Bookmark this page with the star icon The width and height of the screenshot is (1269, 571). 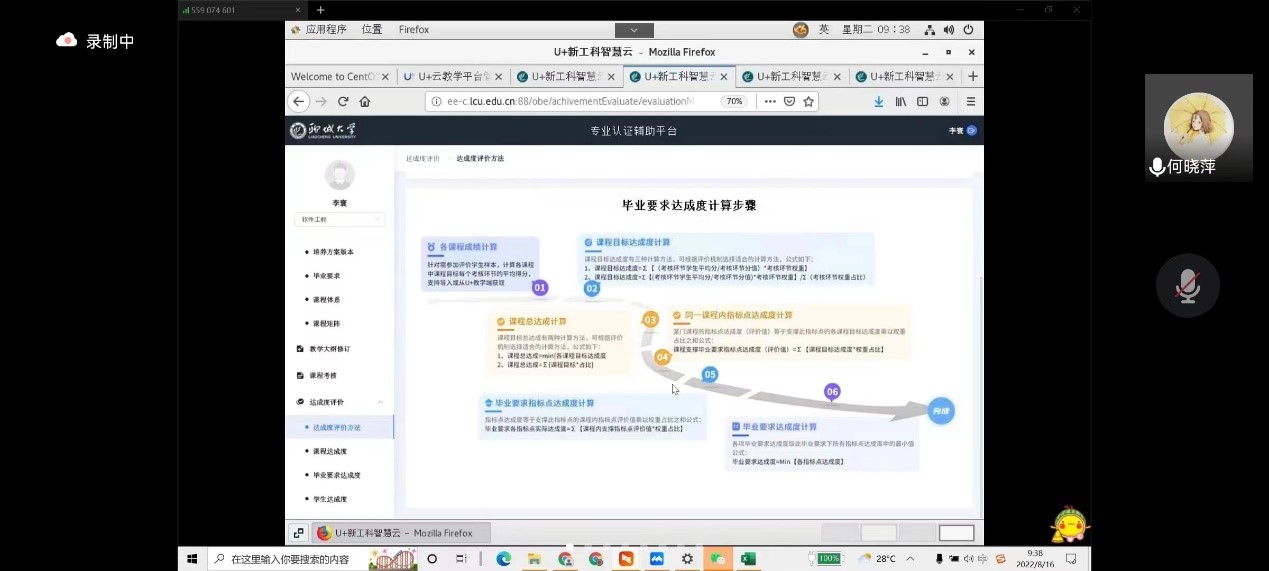(809, 101)
